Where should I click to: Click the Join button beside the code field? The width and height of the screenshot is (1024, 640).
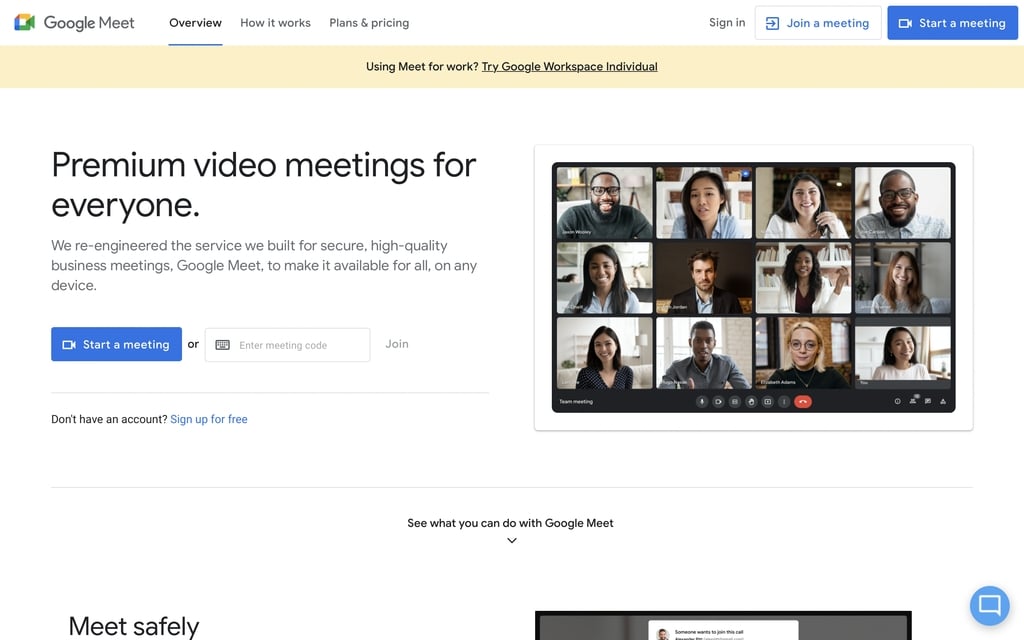(397, 344)
